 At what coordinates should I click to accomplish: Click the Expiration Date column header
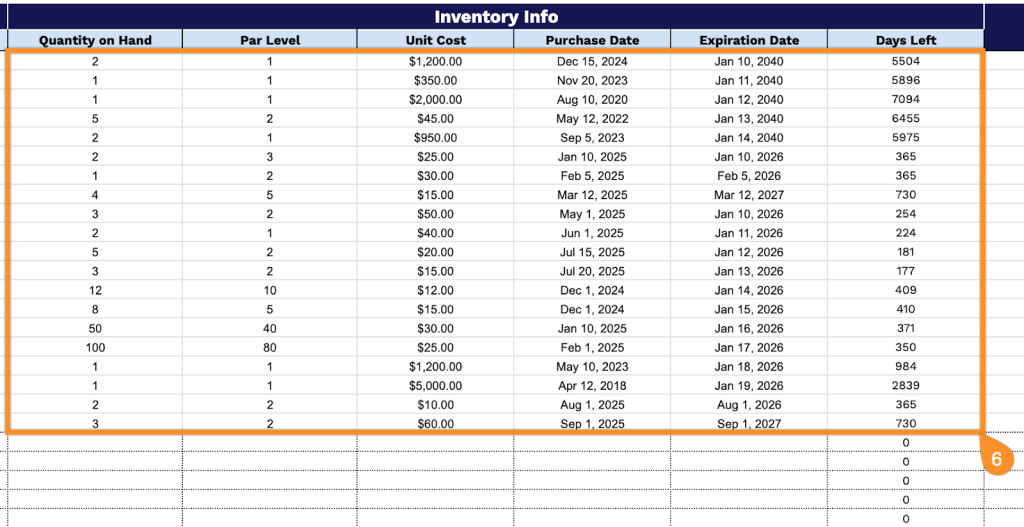click(749, 40)
